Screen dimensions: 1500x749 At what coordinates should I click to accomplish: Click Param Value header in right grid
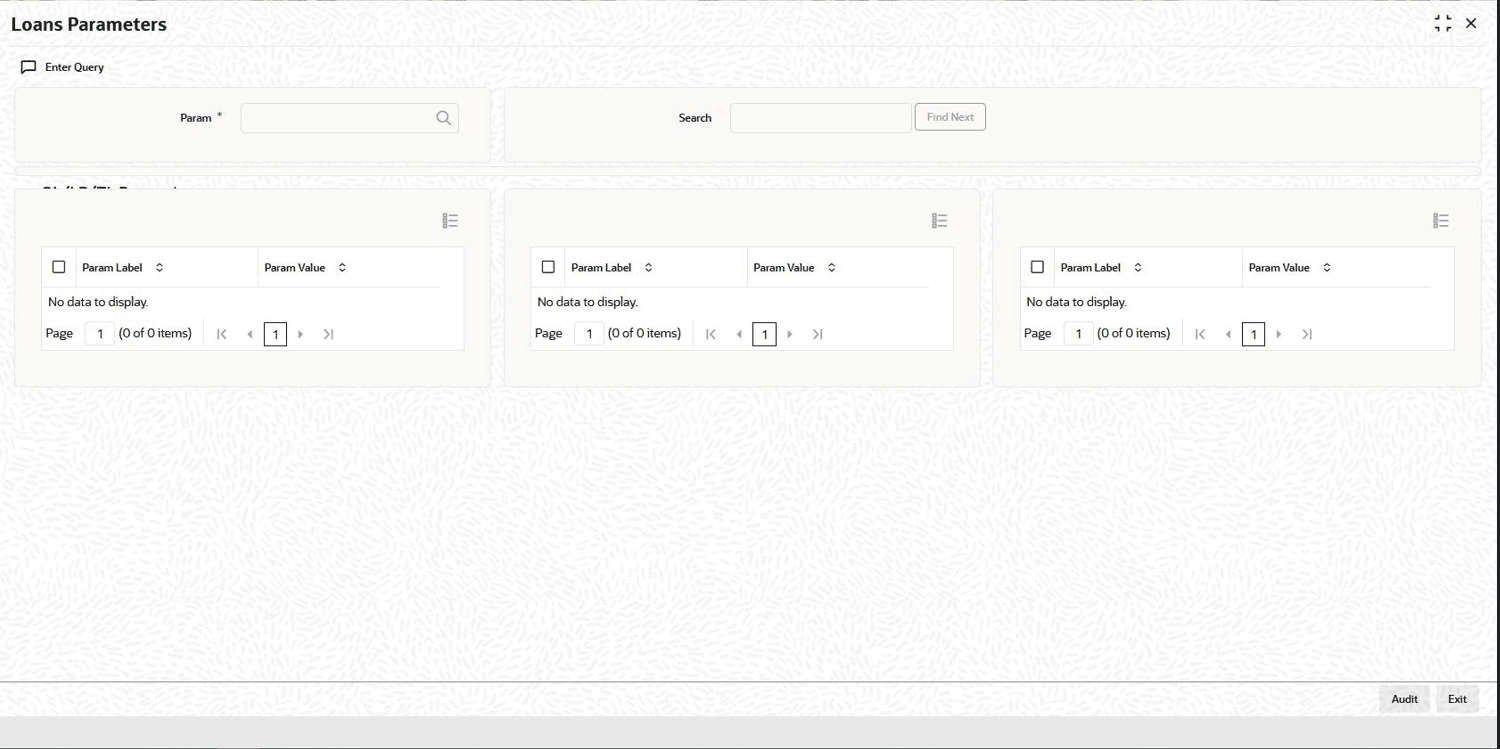[x=1279, y=268]
